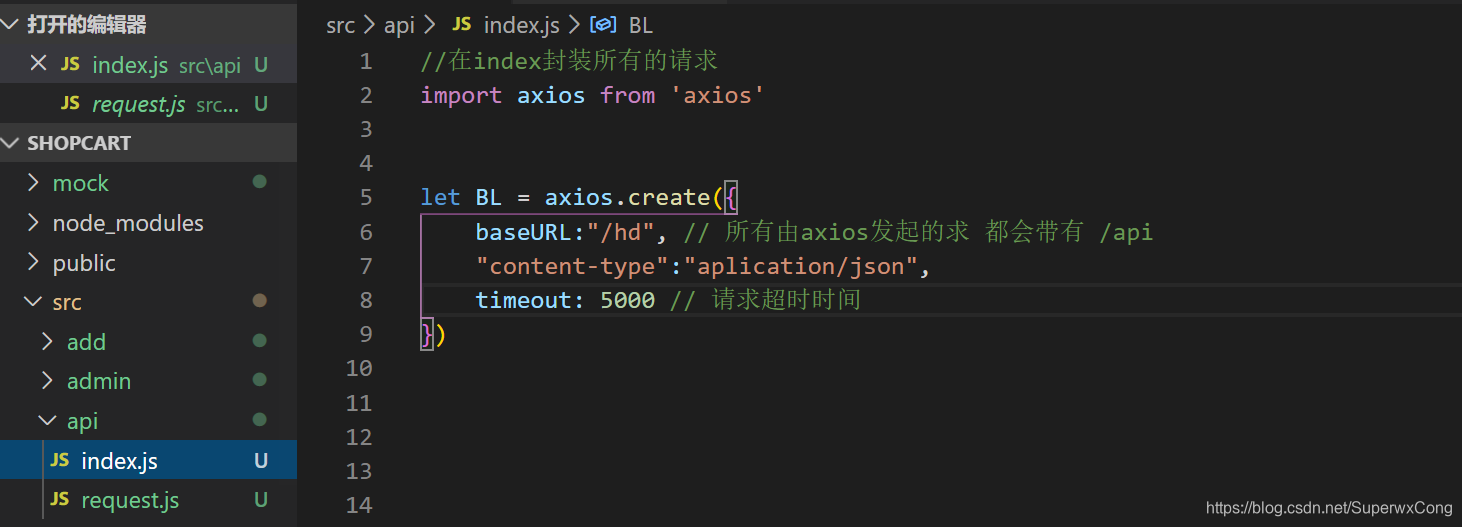The width and height of the screenshot is (1462, 527).
Task: Click modified dot beside add folder
Action: (260, 341)
